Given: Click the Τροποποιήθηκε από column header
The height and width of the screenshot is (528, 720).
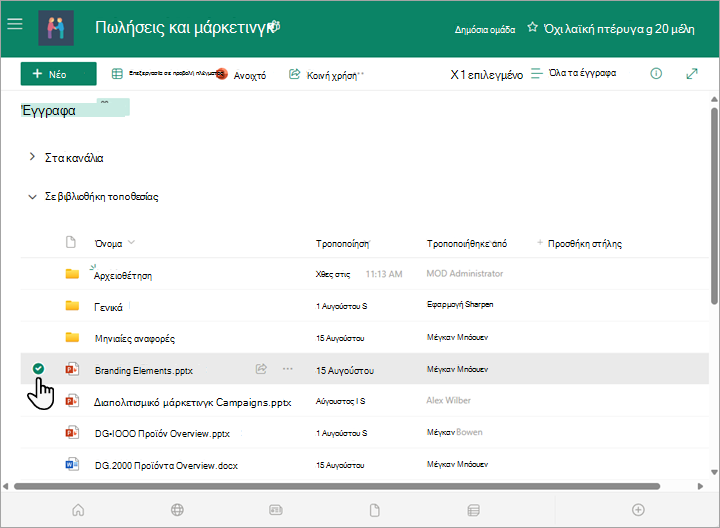Looking at the screenshot, I should pyautogui.click(x=467, y=244).
